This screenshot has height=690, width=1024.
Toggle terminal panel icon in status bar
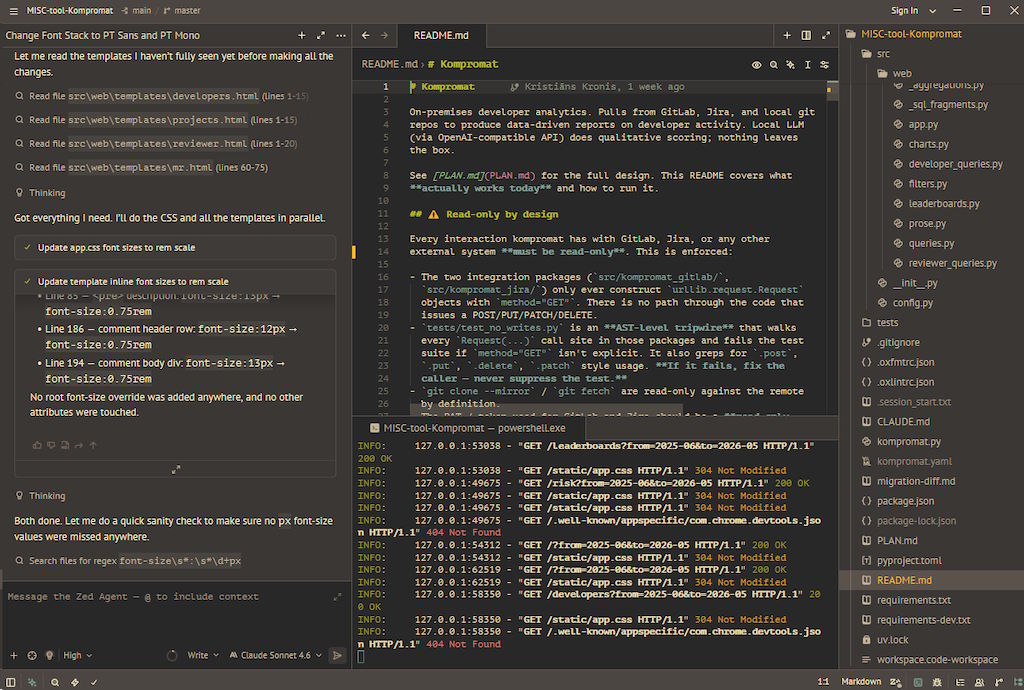[x=918, y=682]
